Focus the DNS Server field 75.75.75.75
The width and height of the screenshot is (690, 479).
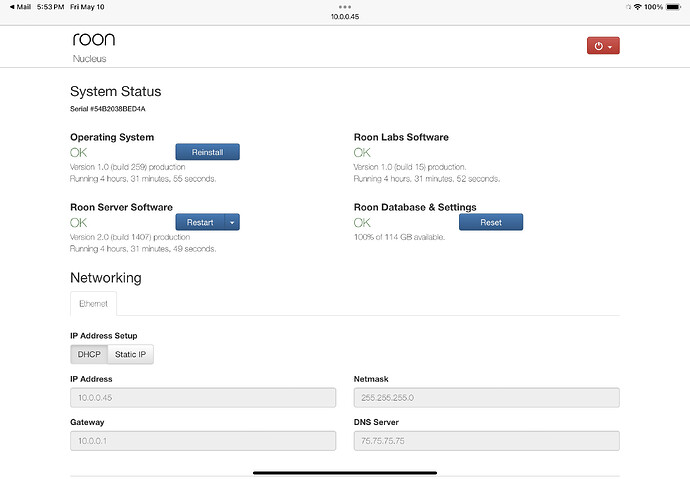point(487,441)
